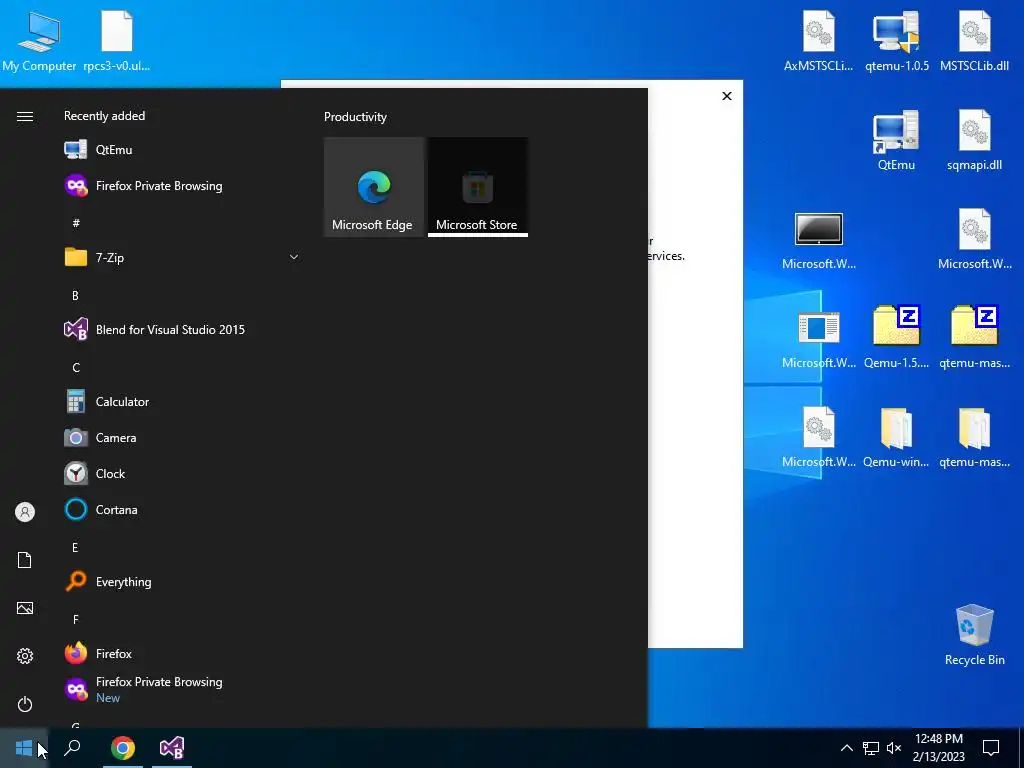The height and width of the screenshot is (768, 1024).
Task: Switch to Blend for Visual Studio on taskbar
Action: pos(172,748)
